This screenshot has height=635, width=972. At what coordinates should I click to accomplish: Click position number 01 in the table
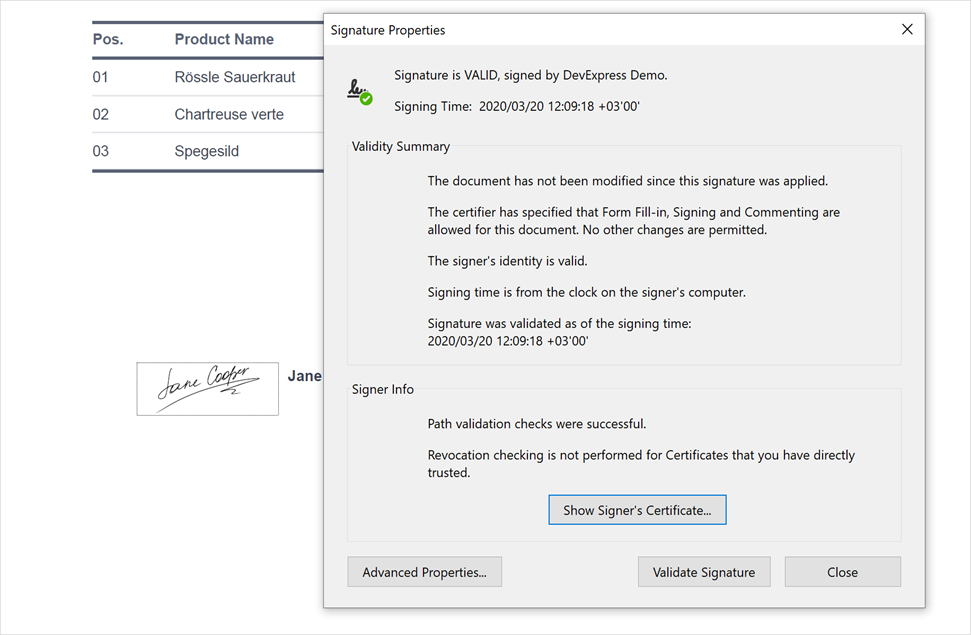coord(101,77)
